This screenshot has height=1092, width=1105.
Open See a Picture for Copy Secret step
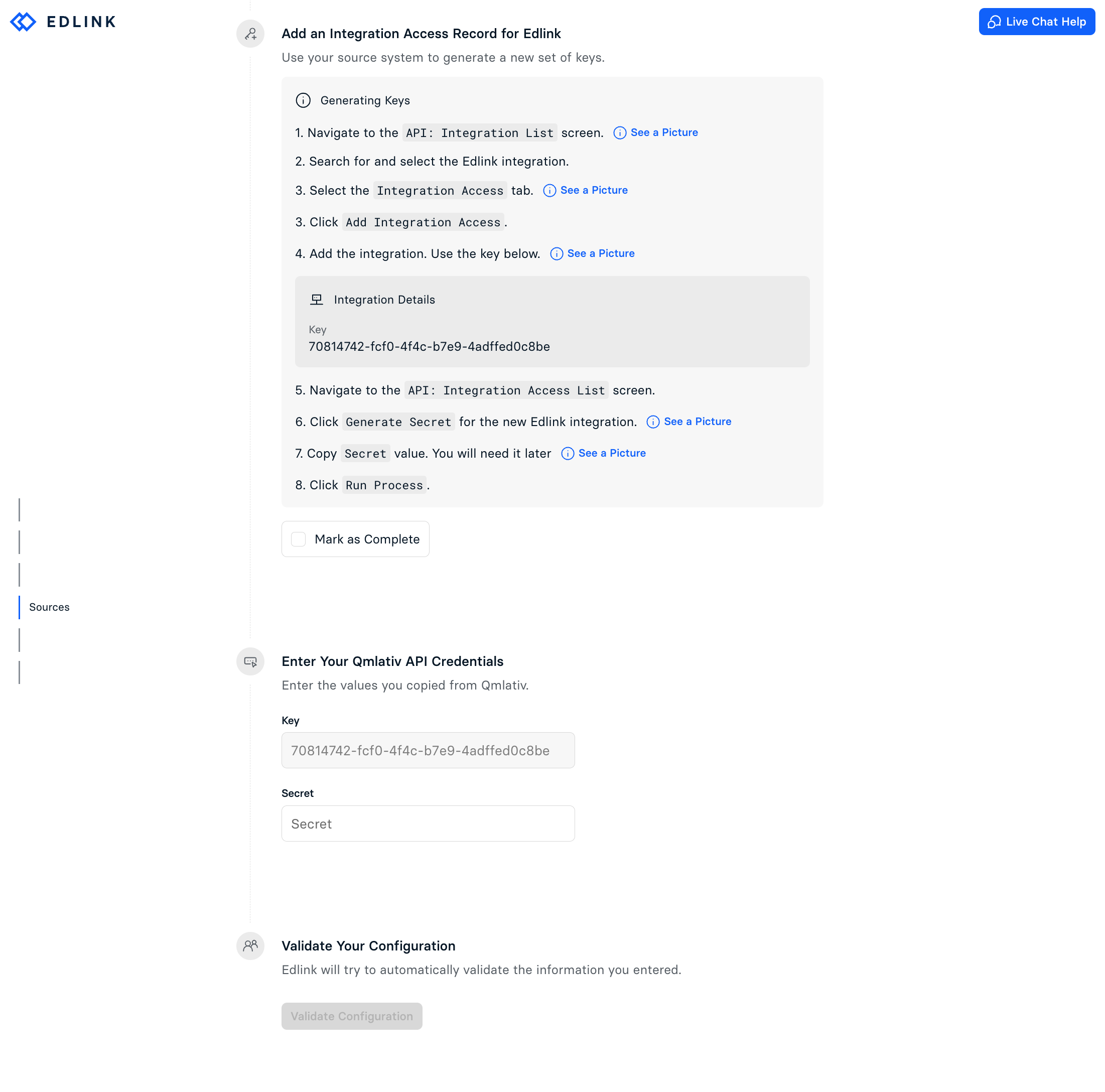click(x=603, y=454)
